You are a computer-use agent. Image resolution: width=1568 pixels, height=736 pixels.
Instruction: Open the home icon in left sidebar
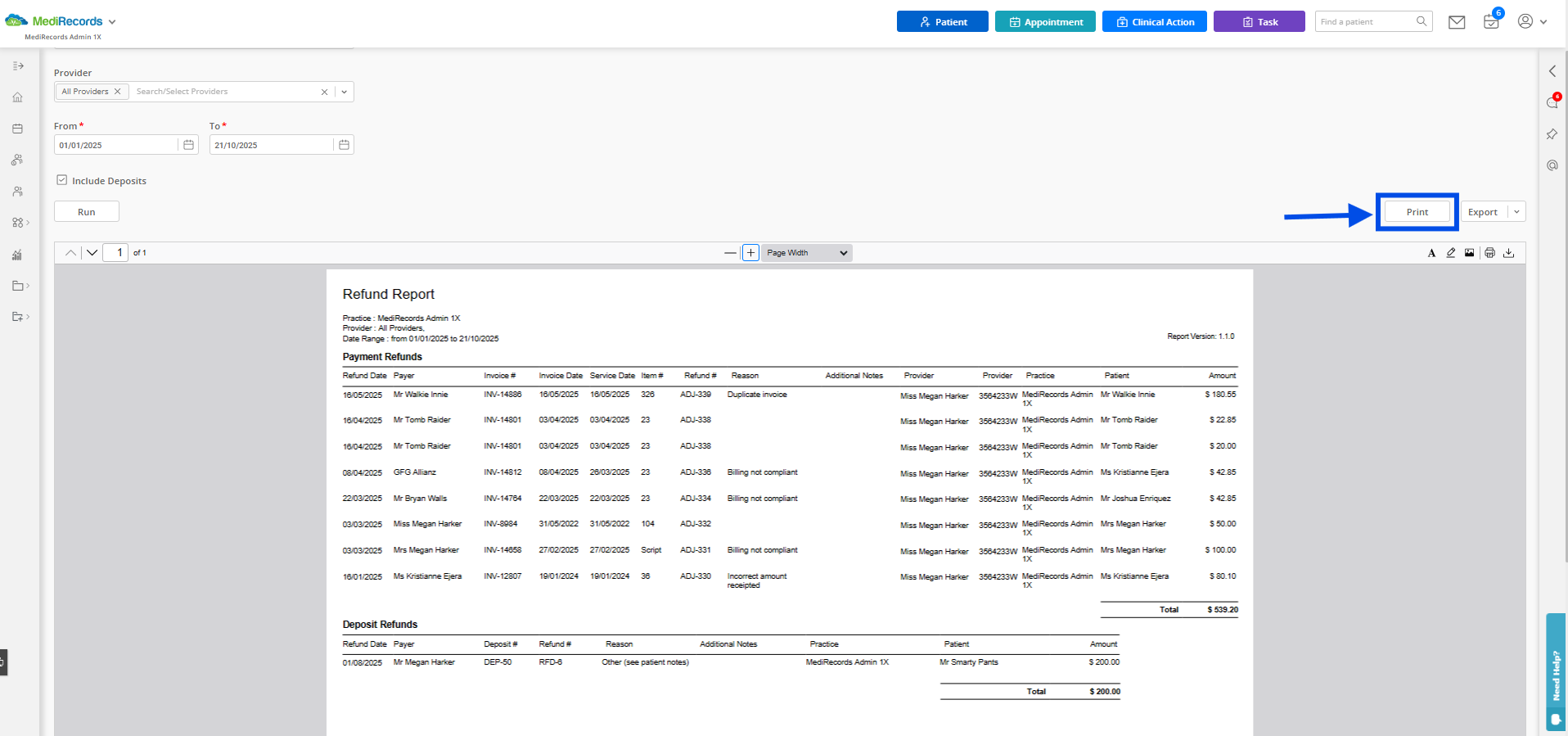17,97
